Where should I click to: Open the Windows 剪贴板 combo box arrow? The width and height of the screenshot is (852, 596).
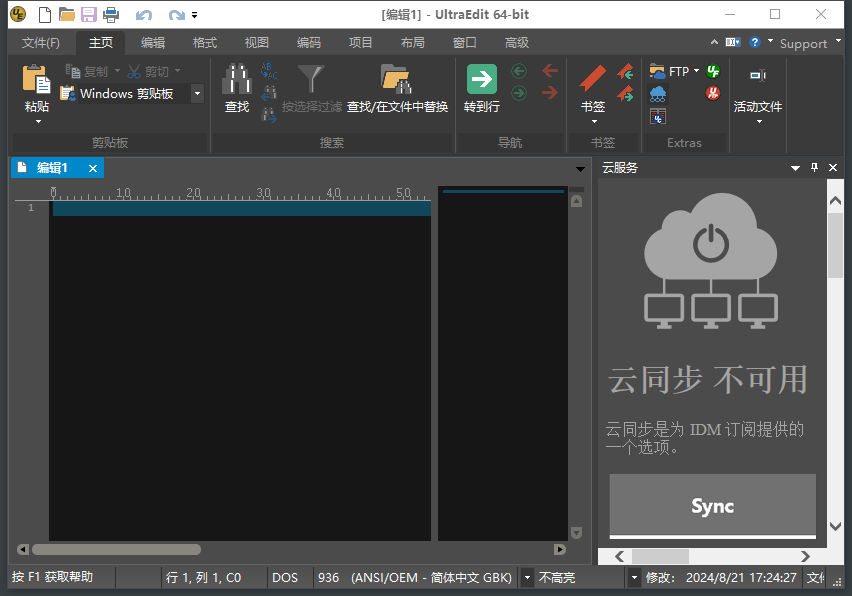pyautogui.click(x=197, y=93)
